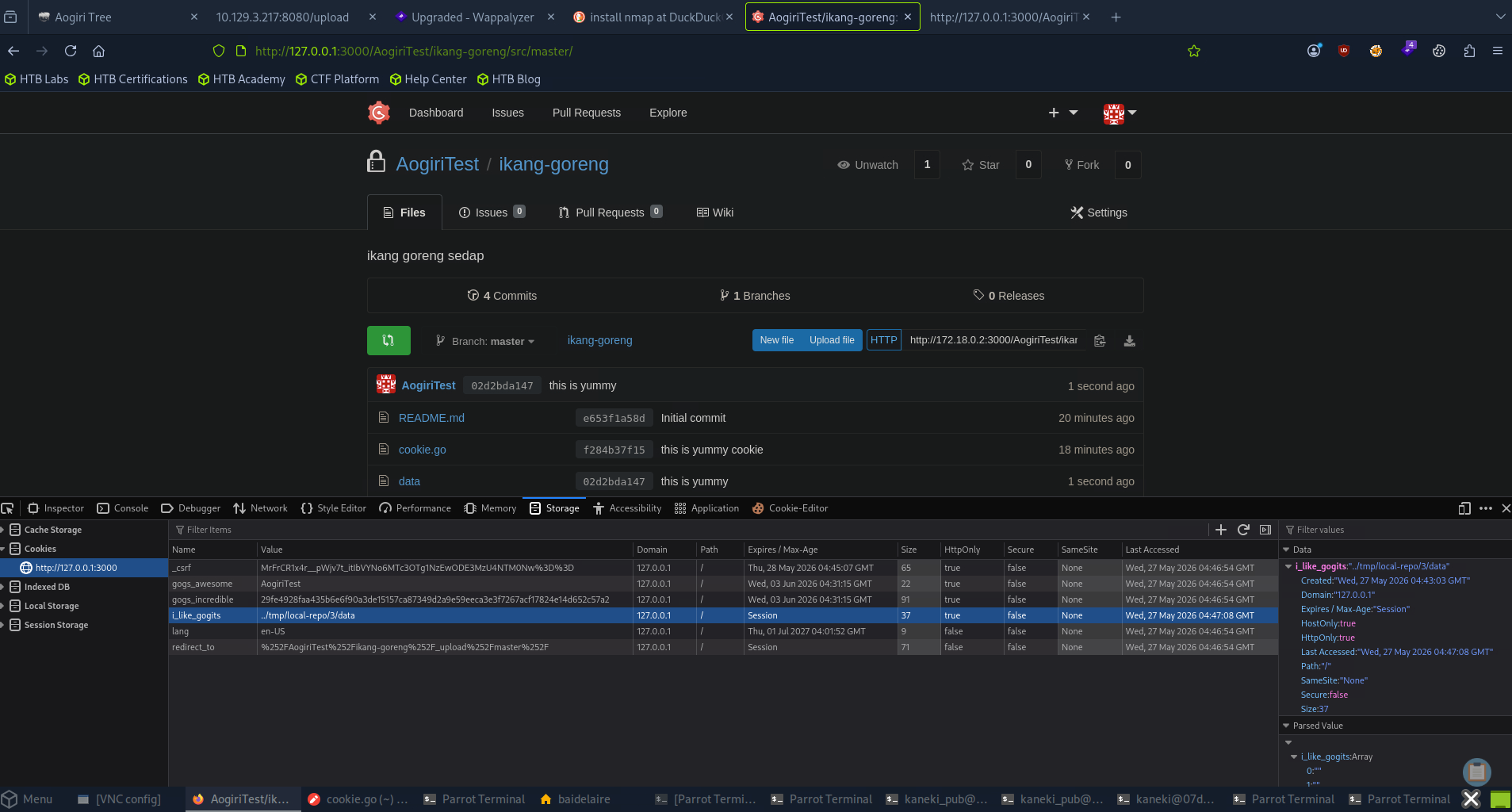Viewport: 1512px width, 812px height.
Task: Reload the current browser page
Action: coord(71,51)
